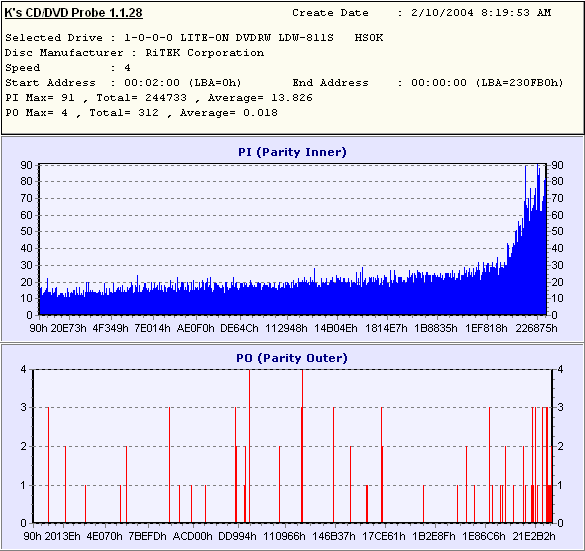Click the PI Max= 91 statistics line
This screenshot has height=551, width=585.
[159, 98]
